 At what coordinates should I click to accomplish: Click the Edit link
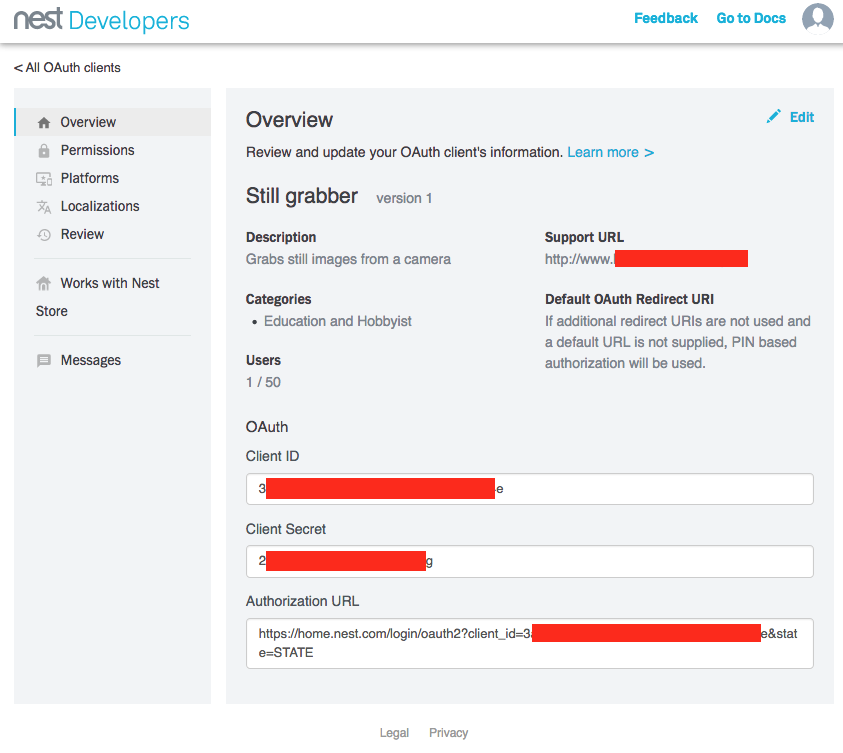point(802,117)
